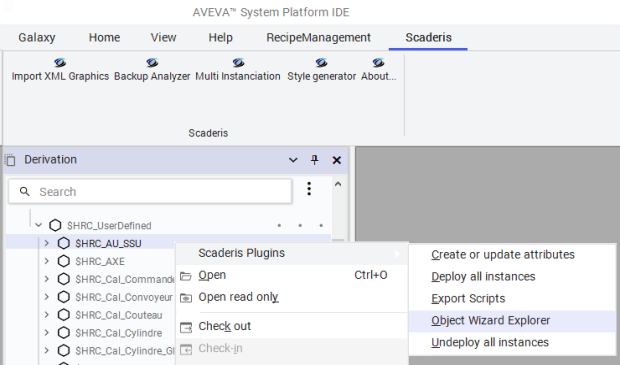The width and height of the screenshot is (620, 365).
Task: Collapse the $HRC_UserDefined tree node
Action: coord(39,225)
